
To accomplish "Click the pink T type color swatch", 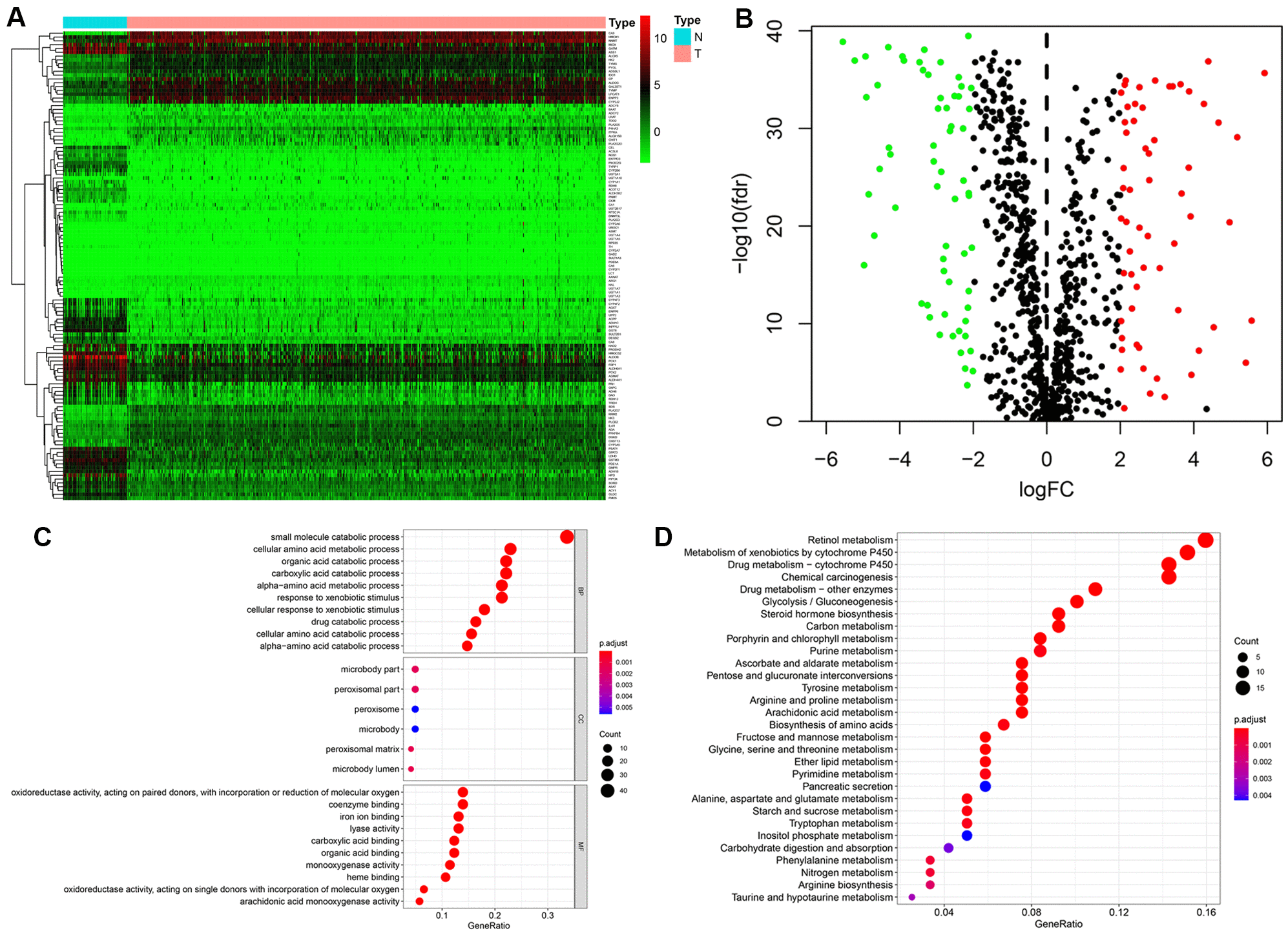I will pos(682,54).
